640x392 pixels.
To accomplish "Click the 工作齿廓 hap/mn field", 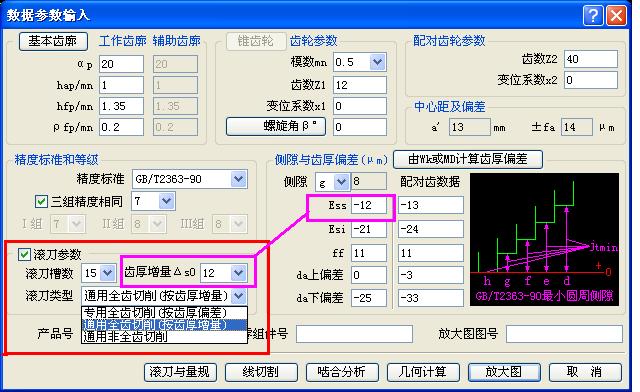I will pyautogui.click(x=121, y=85).
